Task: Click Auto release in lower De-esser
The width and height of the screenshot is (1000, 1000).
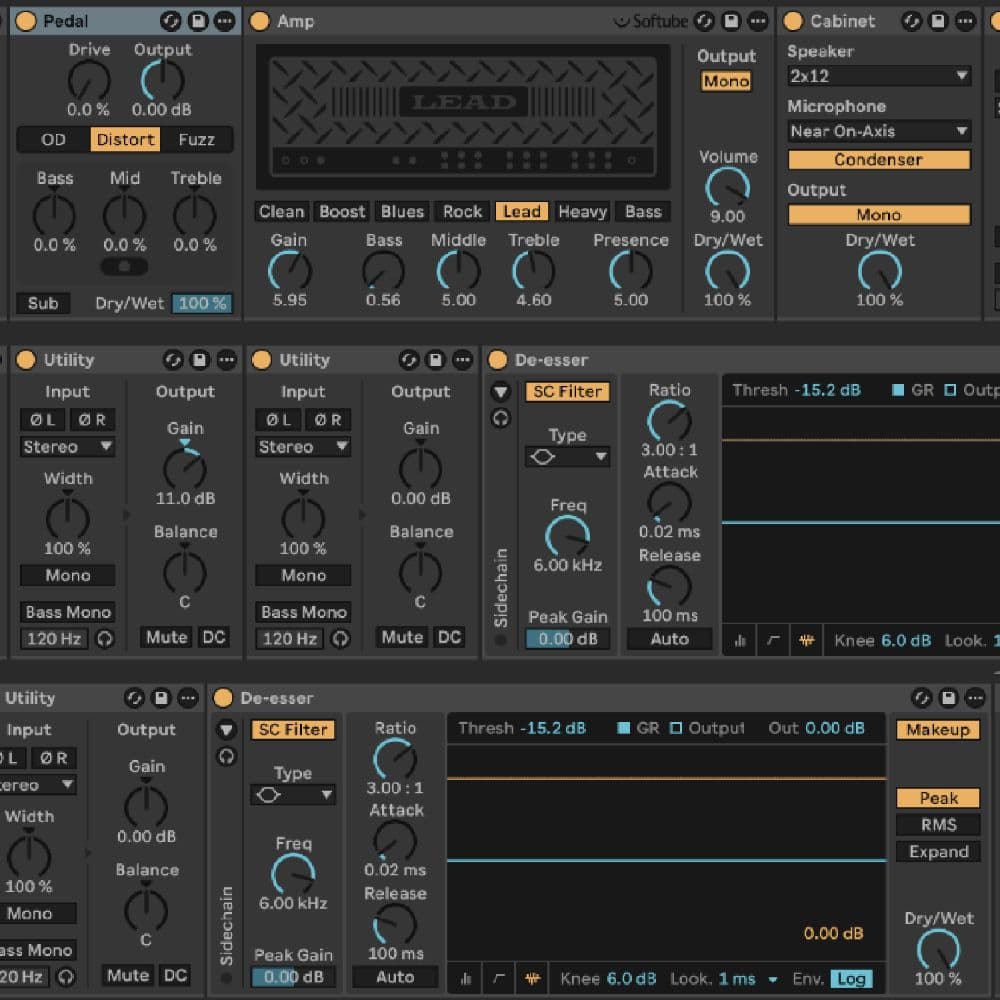Action: click(395, 977)
